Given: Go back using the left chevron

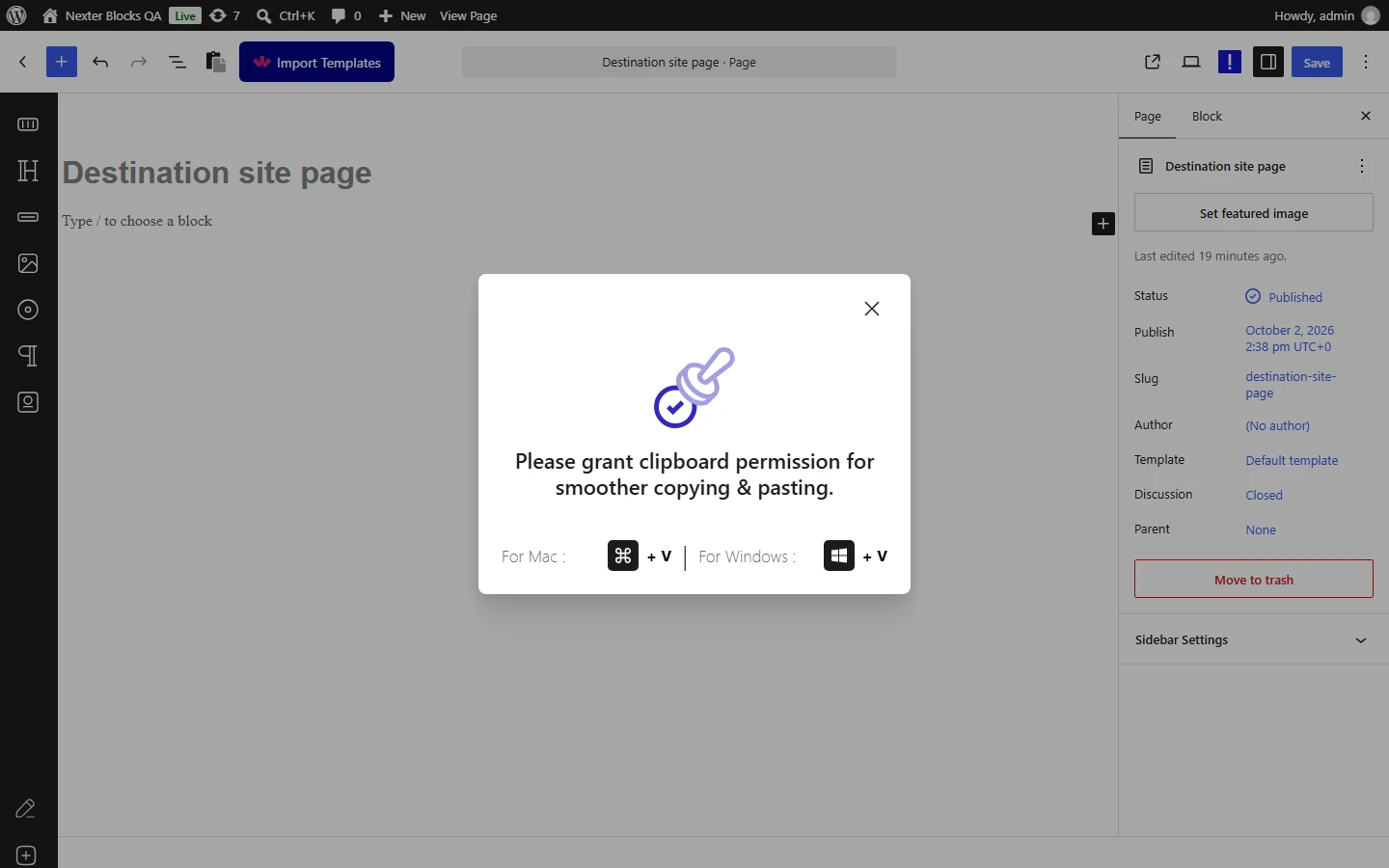Looking at the screenshot, I should point(23,62).
